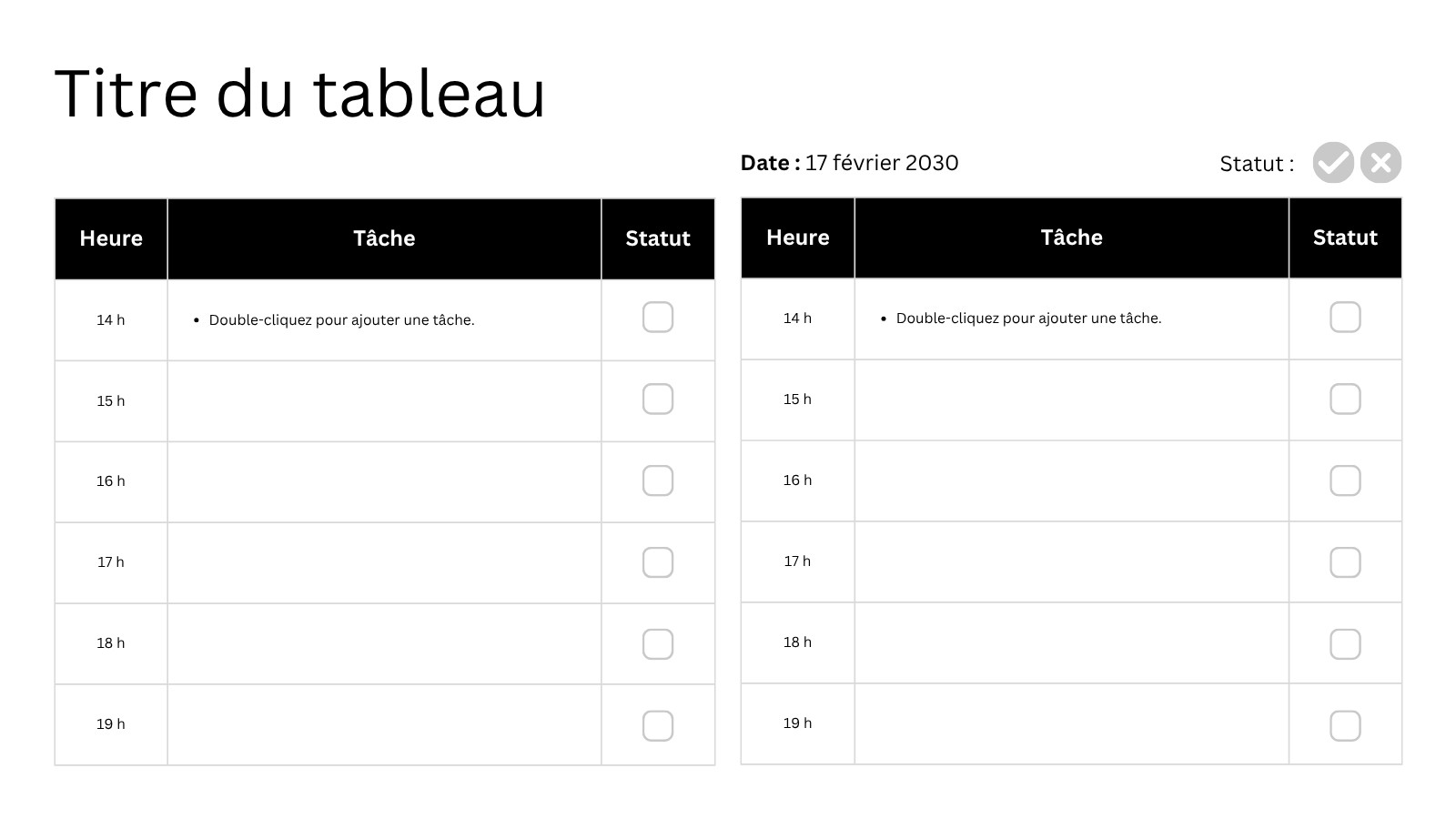
Task: Select the task bullet text in left table
Action: 341,320
